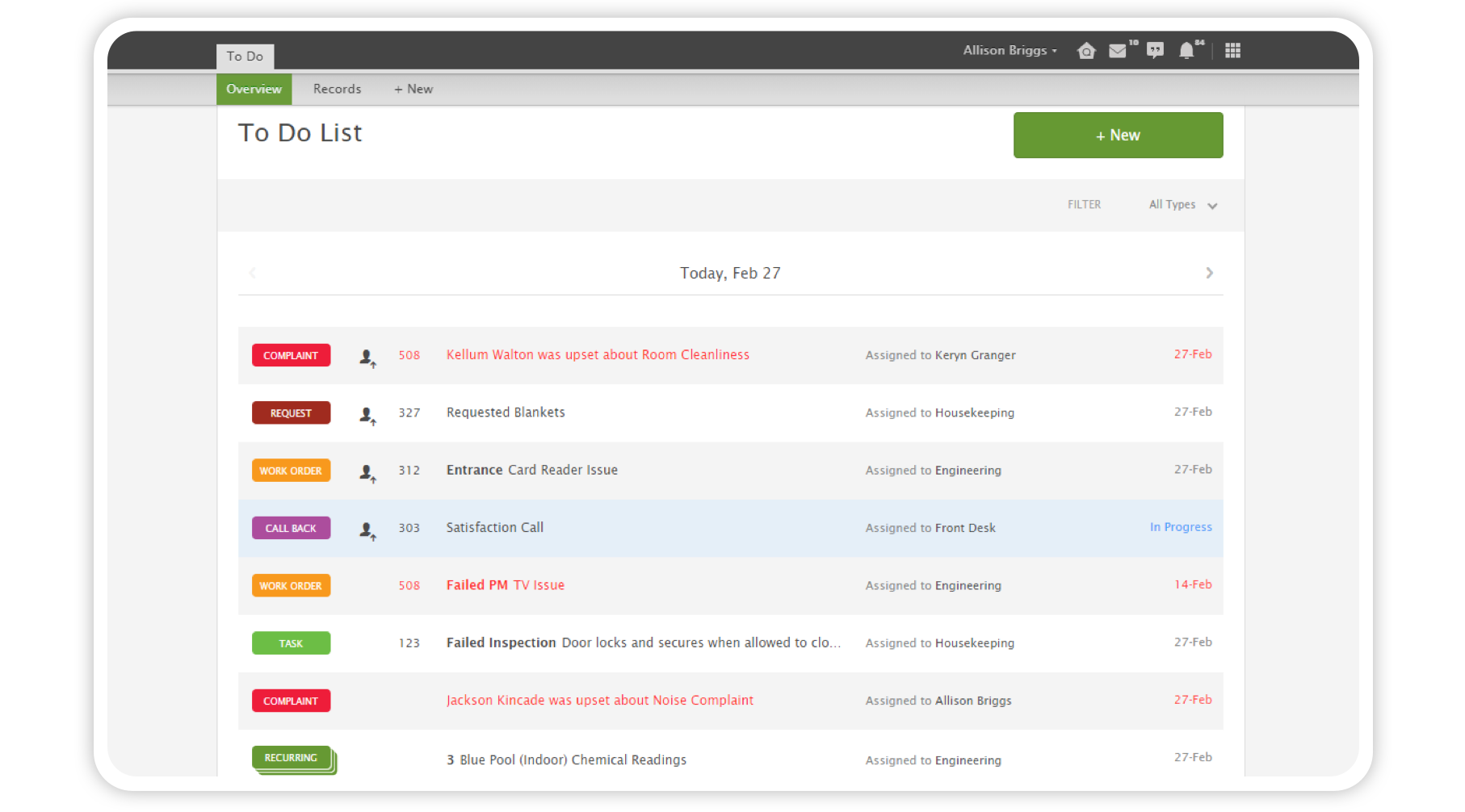Go to next day with right chevron

tap(1209, 273)
